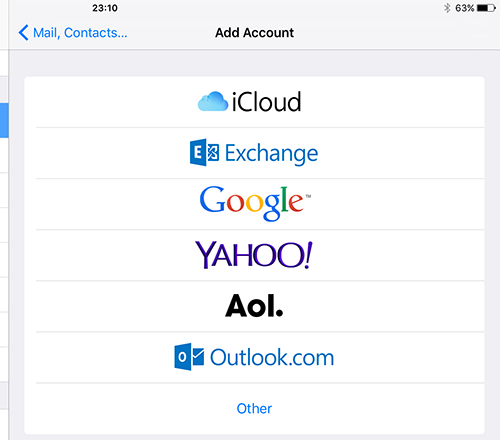500x440 pixels.
Task: Tap the 23:10 clock in status bar
Action: coord(105,8)
